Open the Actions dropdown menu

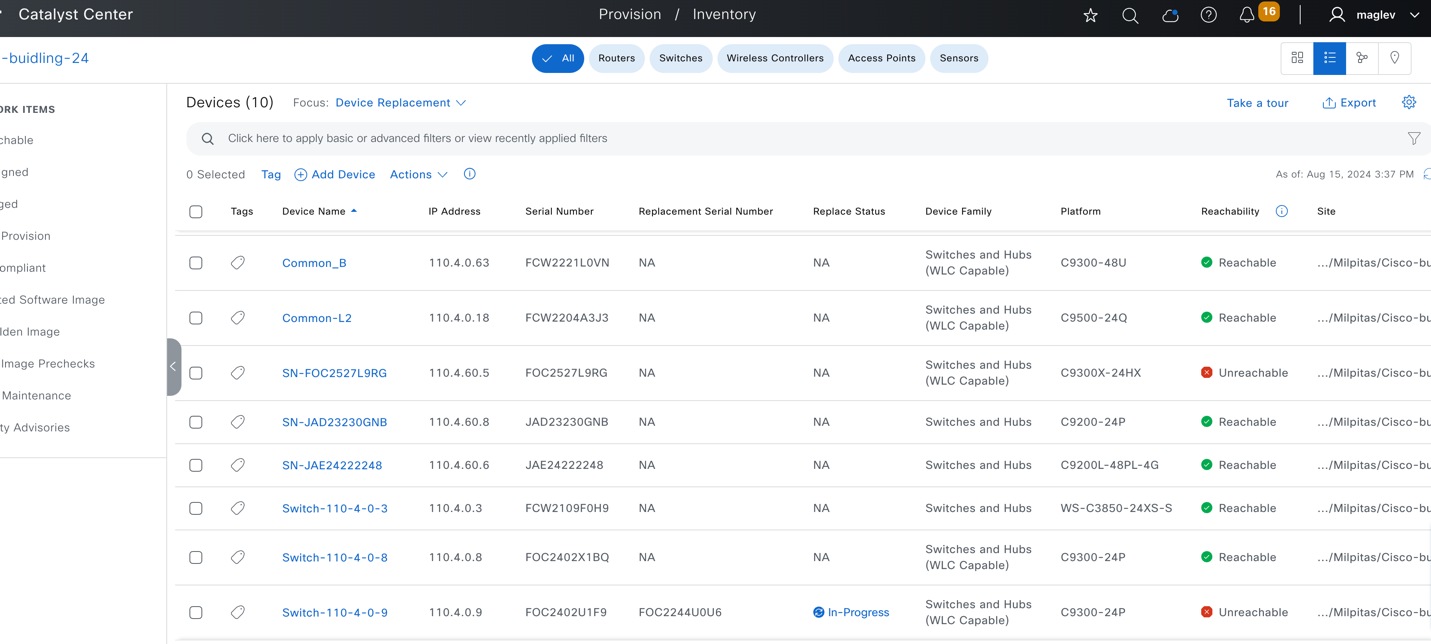pyautogui.click(x=418, y=174)
